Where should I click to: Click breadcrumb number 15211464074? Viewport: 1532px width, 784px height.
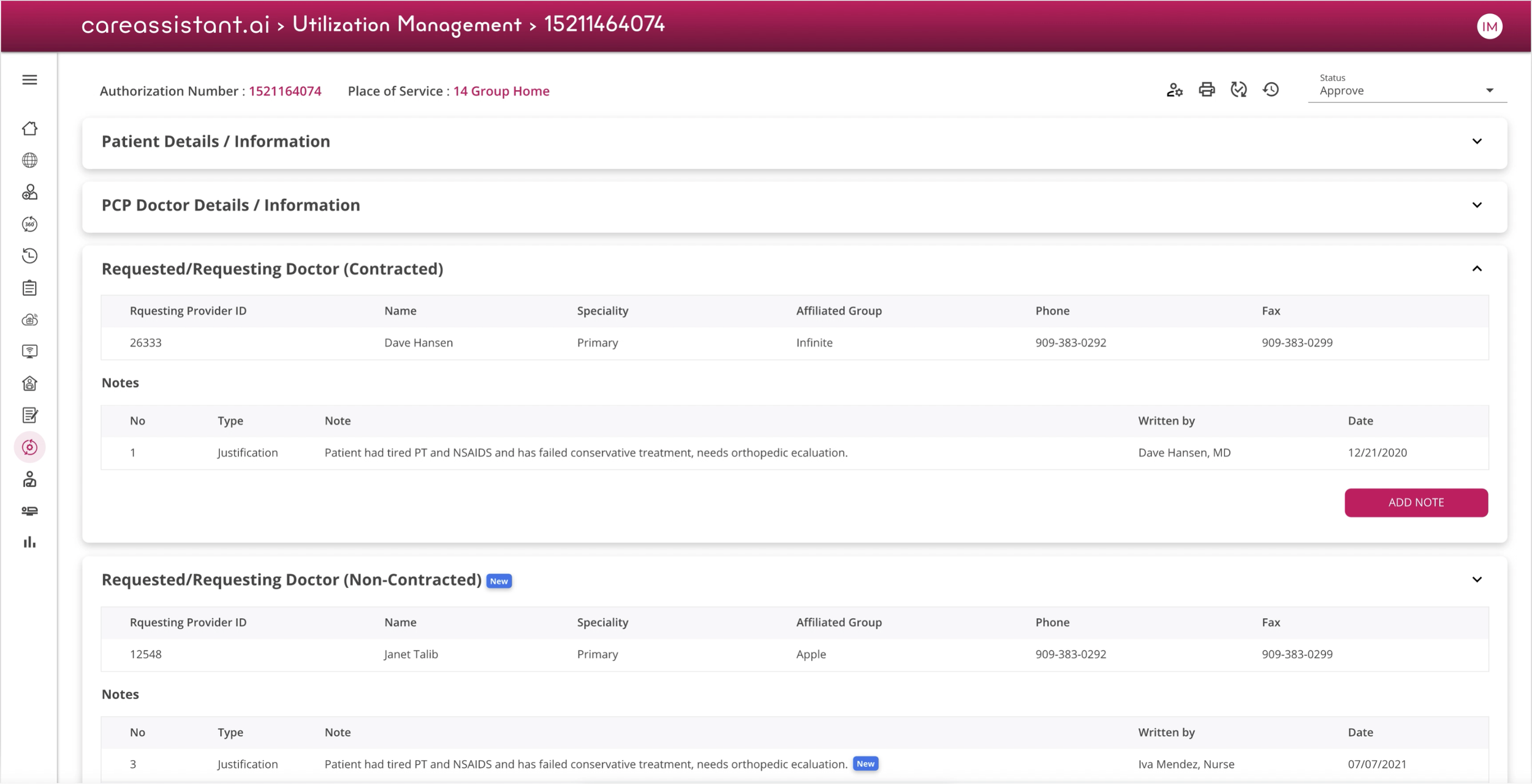coord(604,24)
